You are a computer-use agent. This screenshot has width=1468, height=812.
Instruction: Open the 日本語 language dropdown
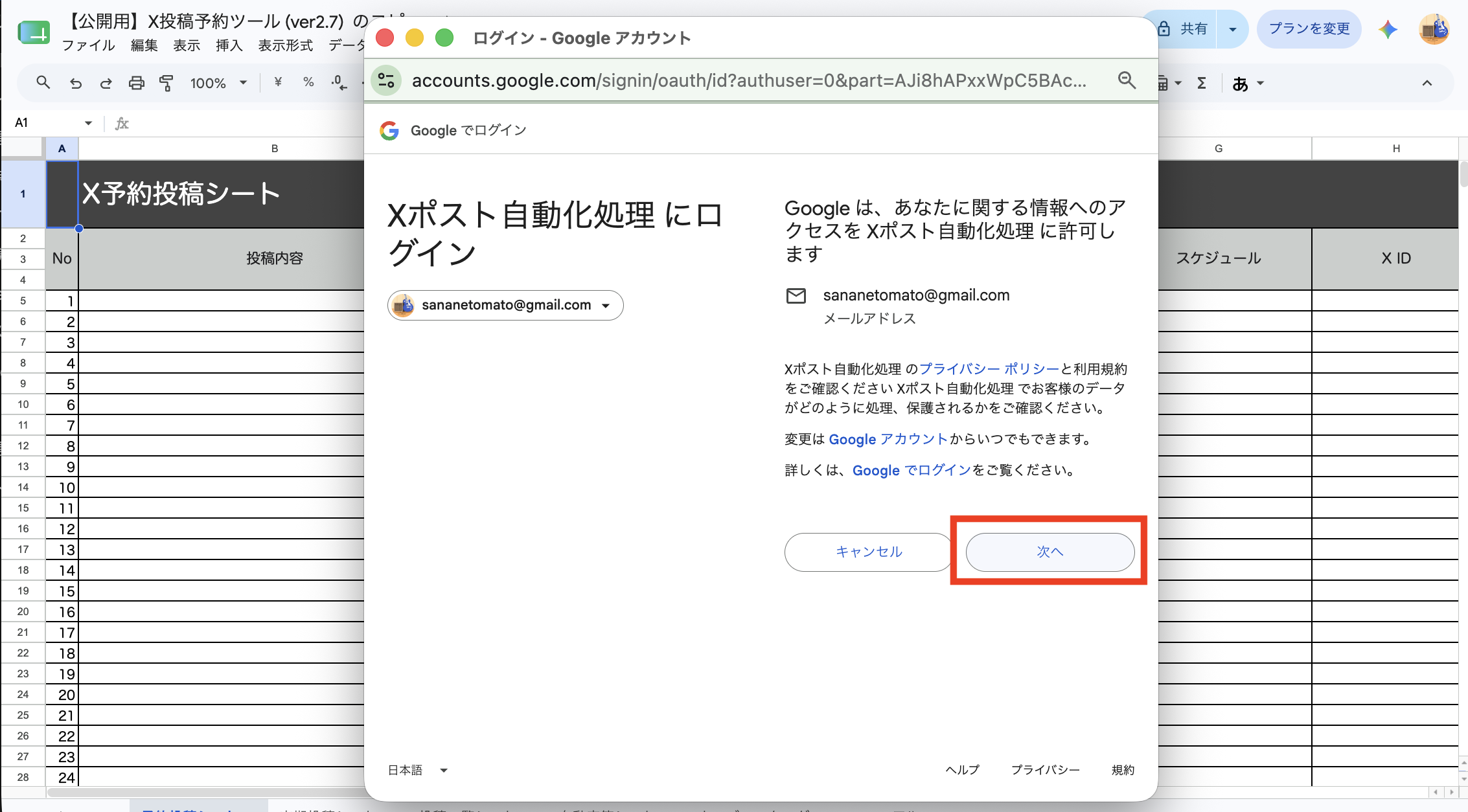(x=418, y=770)
